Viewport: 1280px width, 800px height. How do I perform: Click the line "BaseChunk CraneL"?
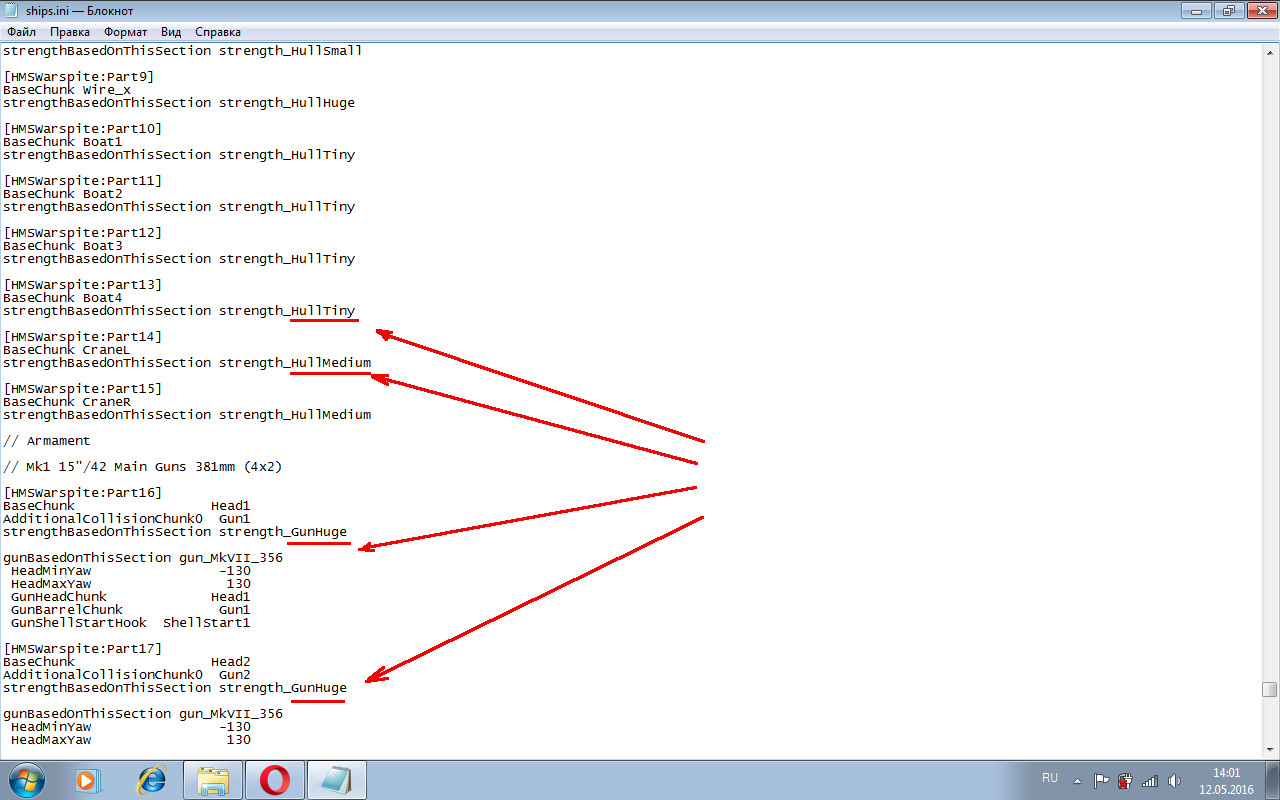(67, 349)
